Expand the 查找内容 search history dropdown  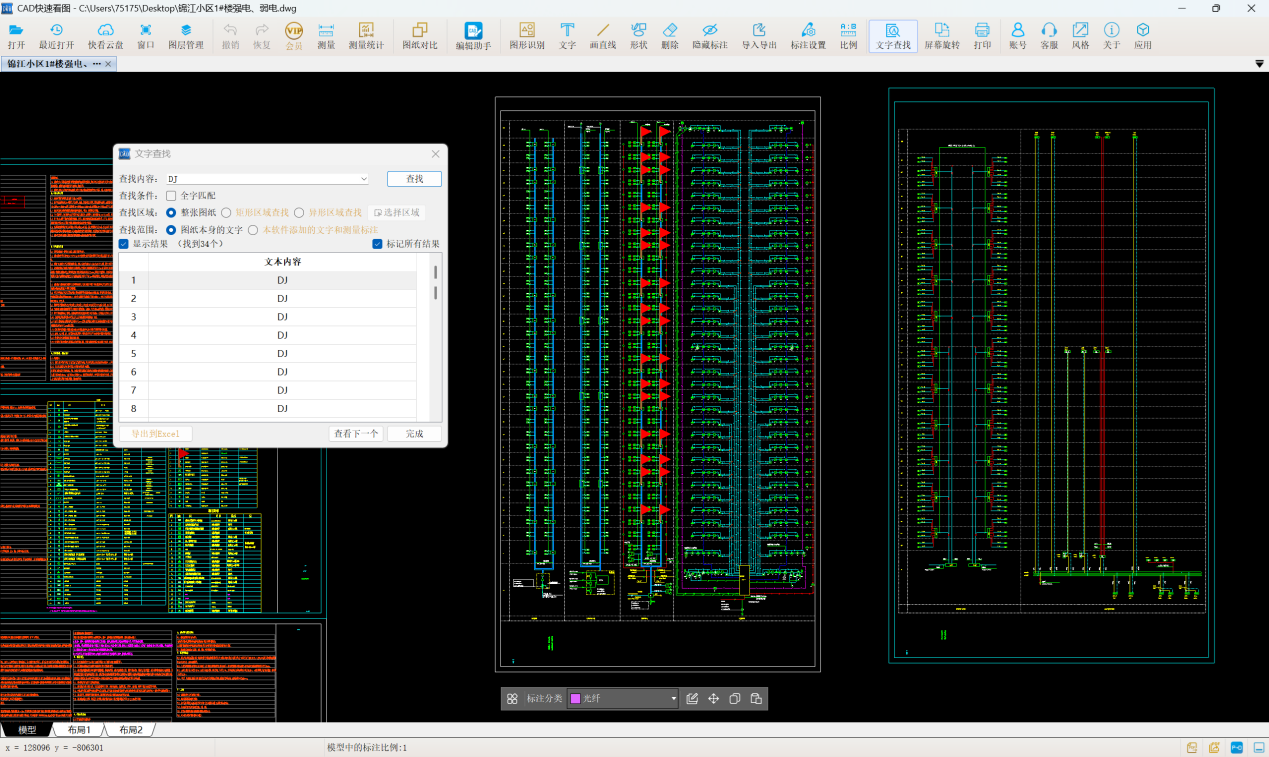pyautogui.click(x=364, y=179)
